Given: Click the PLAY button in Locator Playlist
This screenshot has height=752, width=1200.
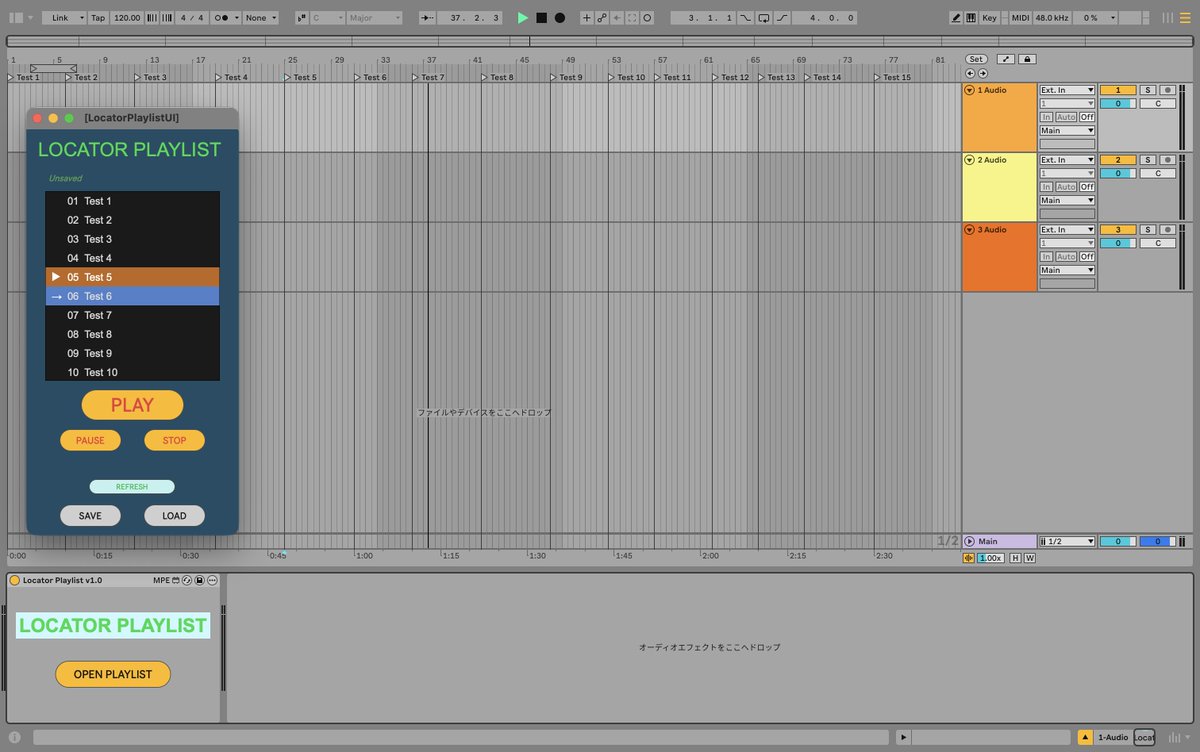Looking at the screenshot, I should coord(132,405).
